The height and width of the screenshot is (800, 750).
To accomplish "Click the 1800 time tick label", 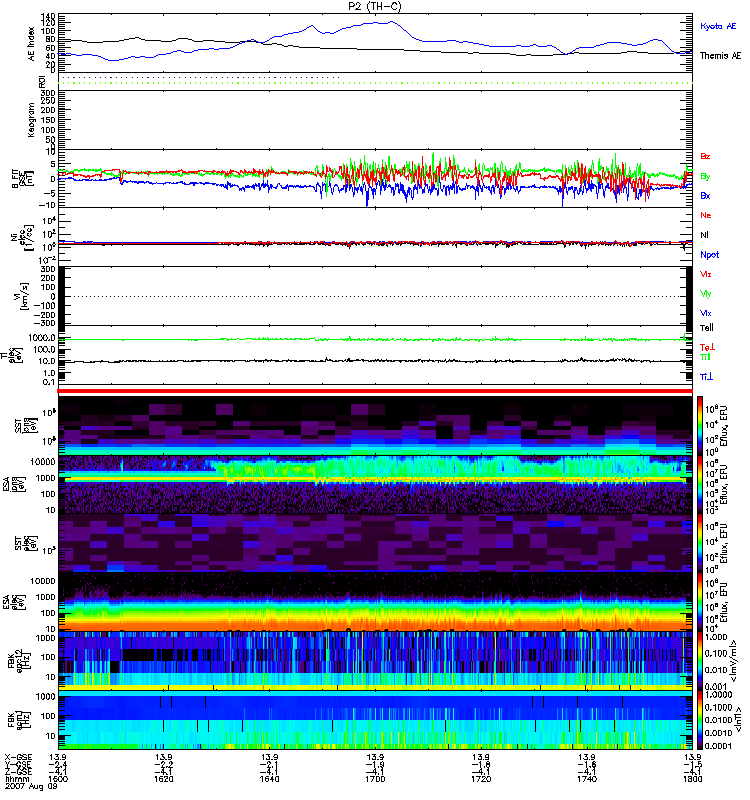I will pos(692,779).
